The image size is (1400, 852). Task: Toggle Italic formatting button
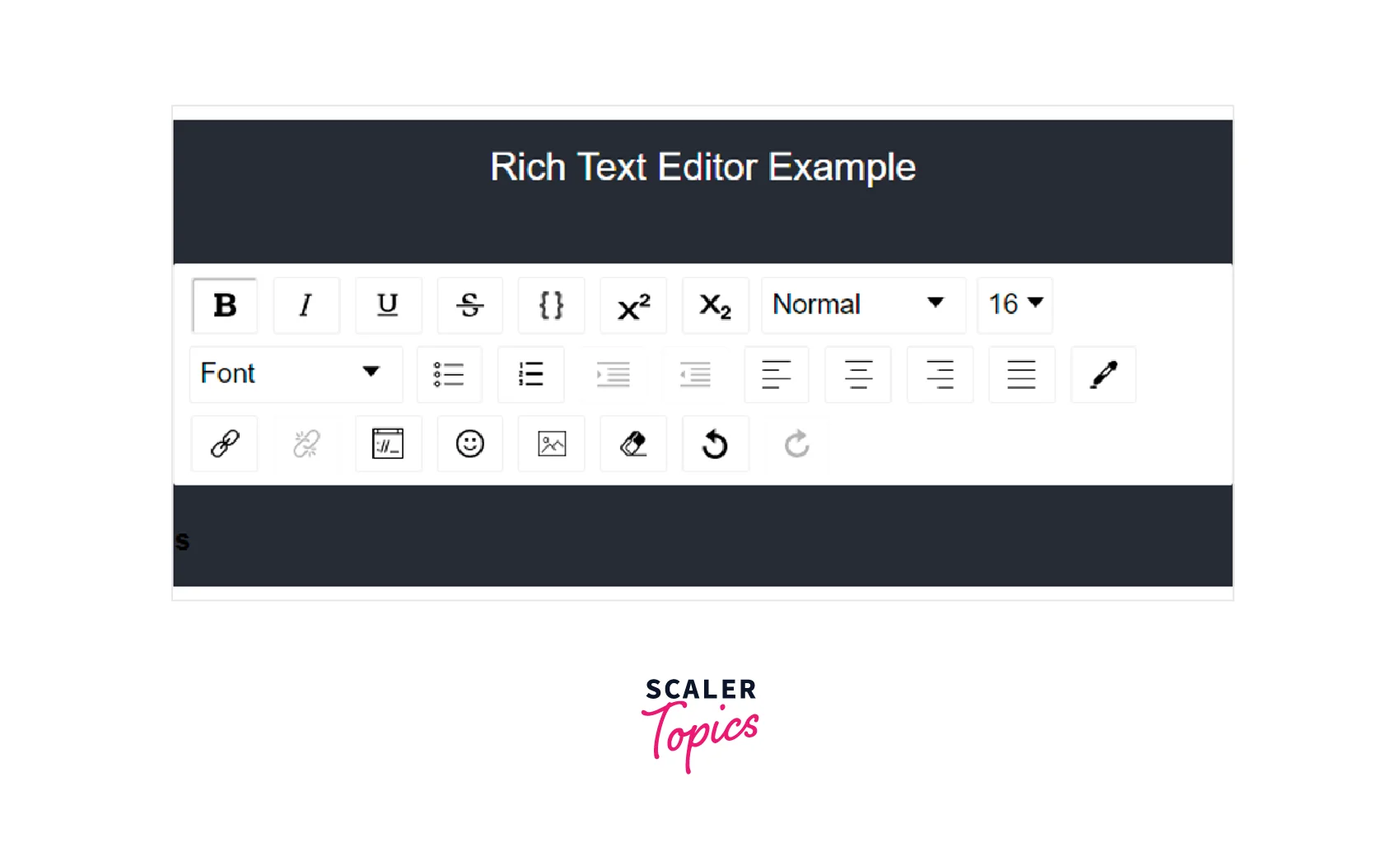point(306,306)
